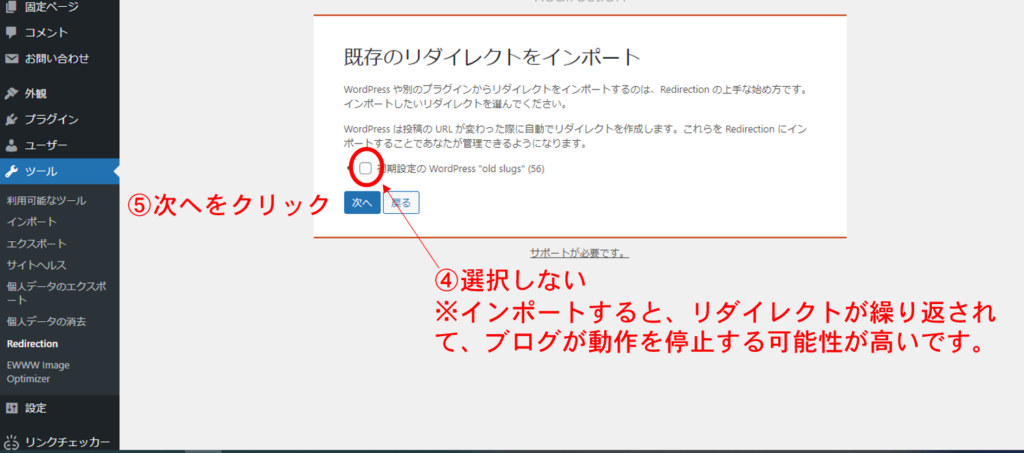1024x453 pixels.
Task: Click the ユーザー person icon
Action: click(x=11, y=145)
